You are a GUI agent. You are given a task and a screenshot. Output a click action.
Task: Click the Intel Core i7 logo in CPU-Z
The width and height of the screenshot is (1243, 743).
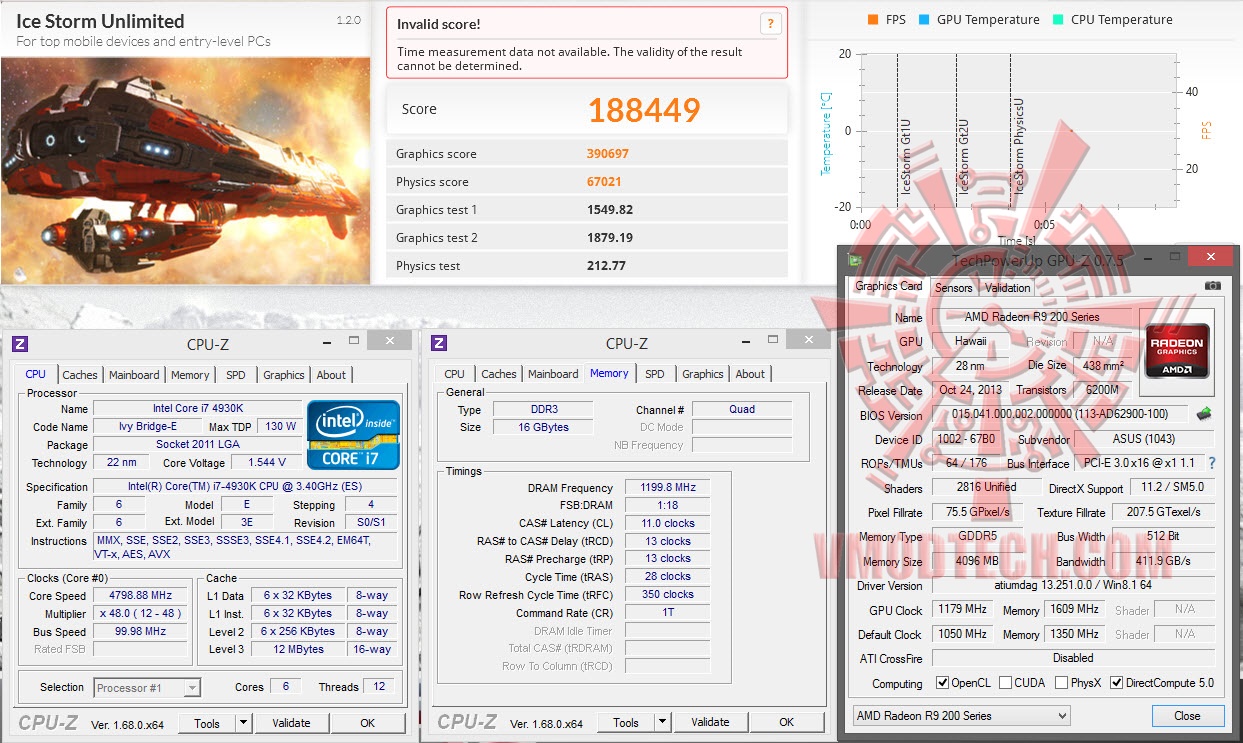[x=354, y=435]
